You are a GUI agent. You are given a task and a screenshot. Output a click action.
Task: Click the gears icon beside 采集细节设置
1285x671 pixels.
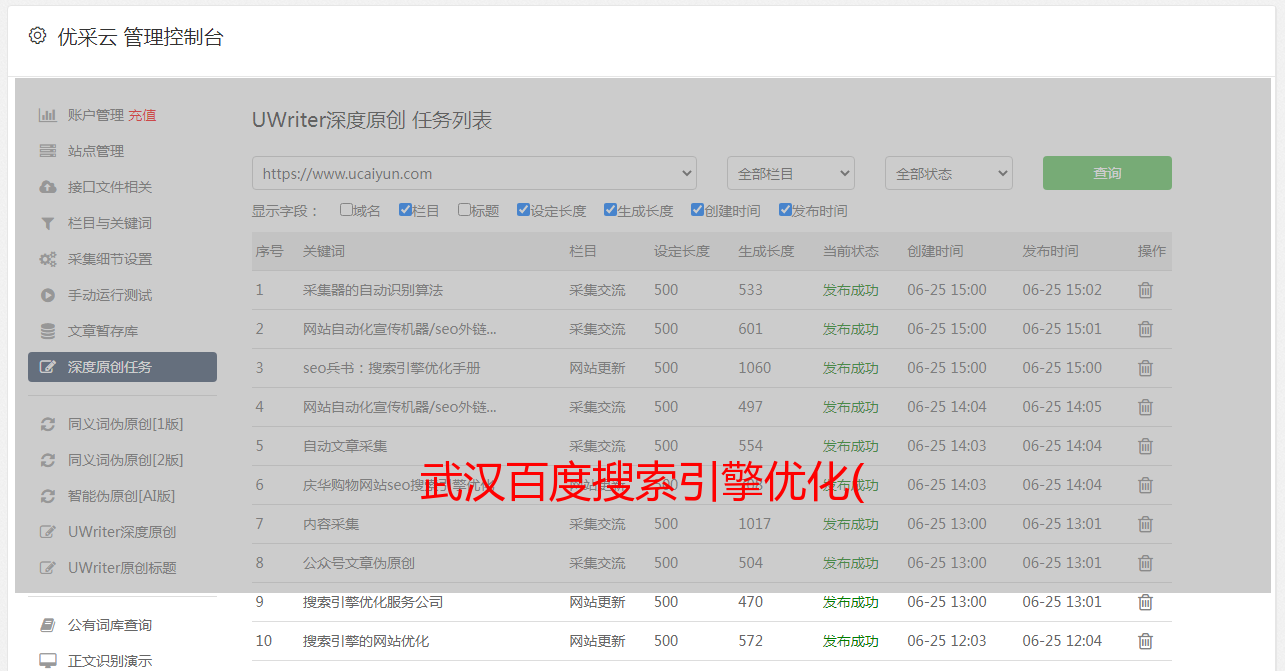[47, 259]
